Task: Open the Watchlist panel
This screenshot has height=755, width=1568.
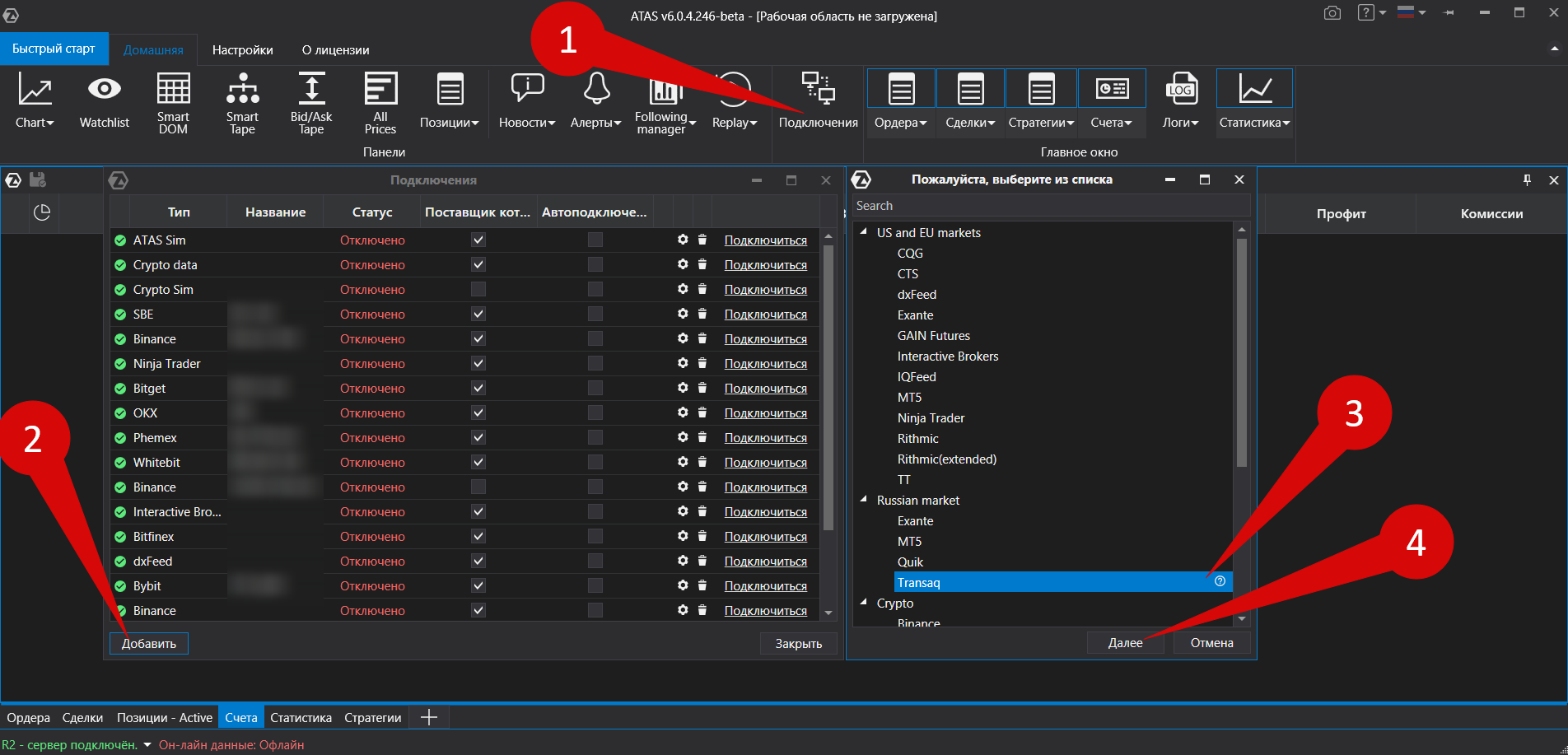Action: (x=105, y=101)
